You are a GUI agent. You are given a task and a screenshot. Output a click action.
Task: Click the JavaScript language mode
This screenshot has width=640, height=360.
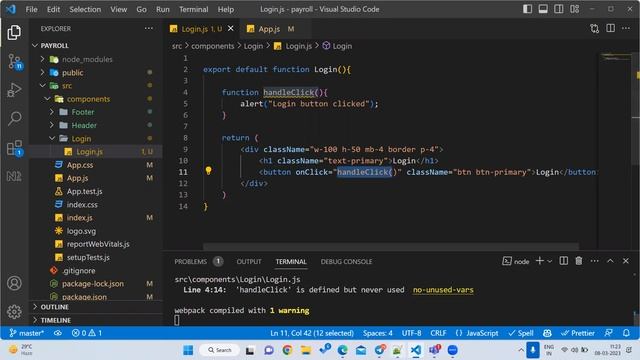[x=477, y=333]
